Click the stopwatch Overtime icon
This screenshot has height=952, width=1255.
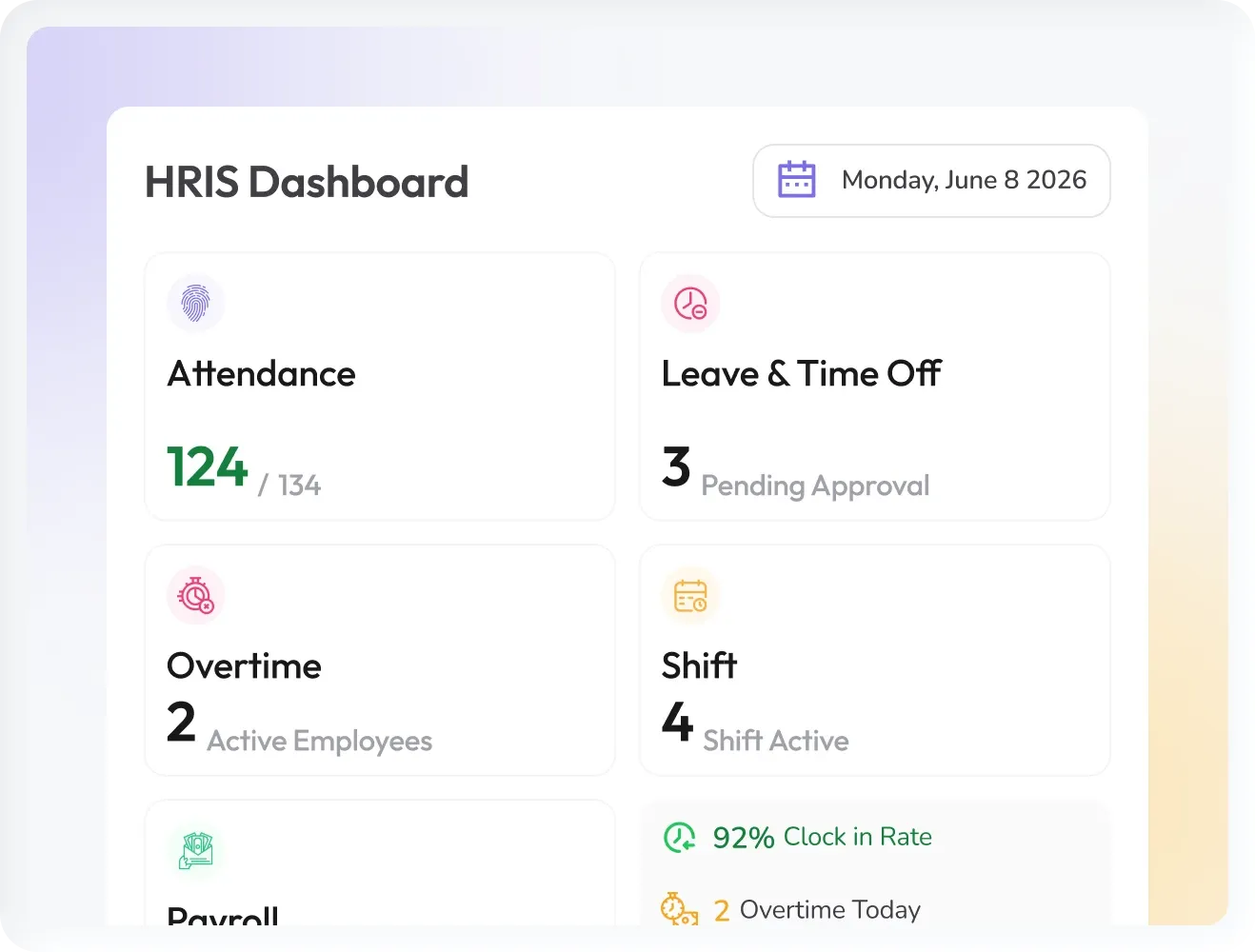pyautogui.click(x=195, y=596)
